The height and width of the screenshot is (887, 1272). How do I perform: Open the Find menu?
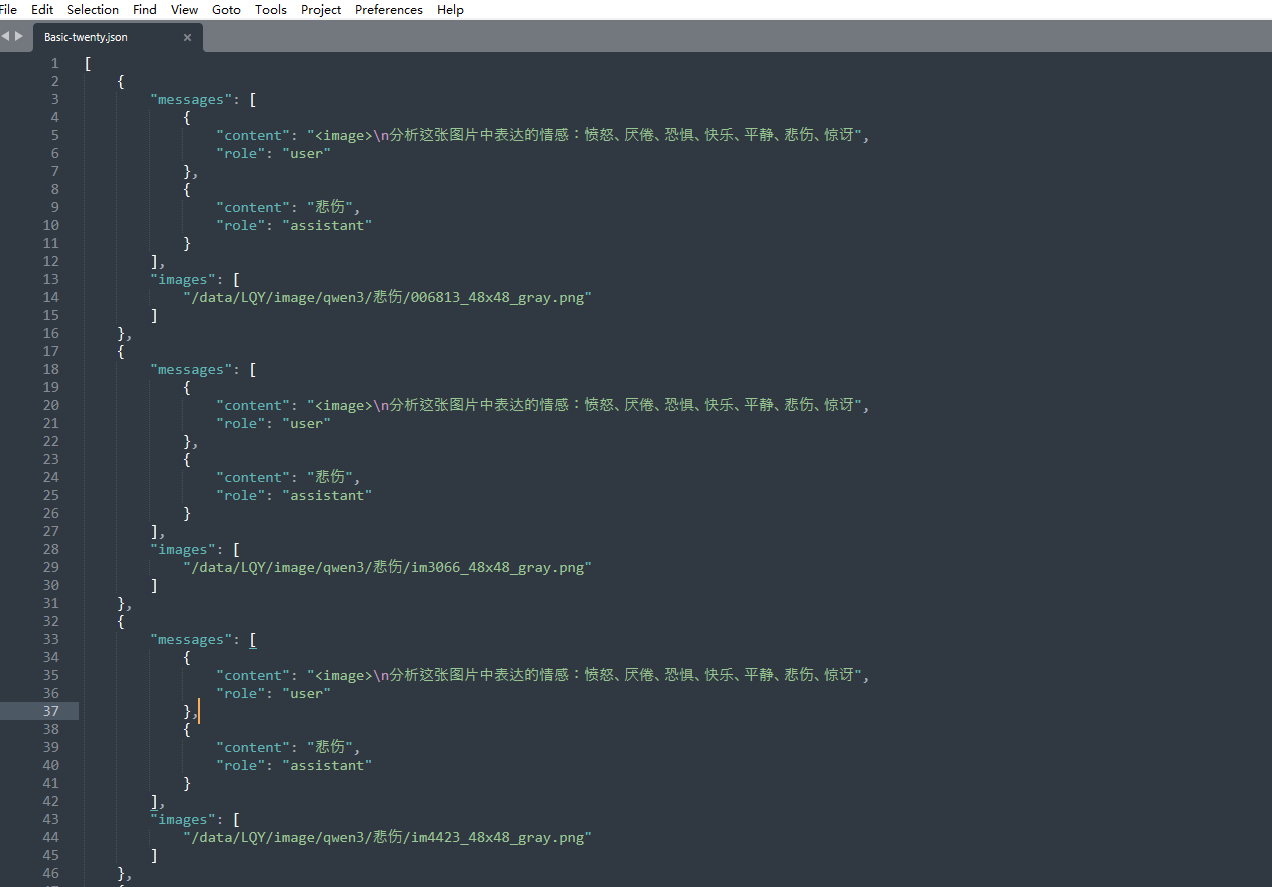pyautogui.click(x=145, y=9)
